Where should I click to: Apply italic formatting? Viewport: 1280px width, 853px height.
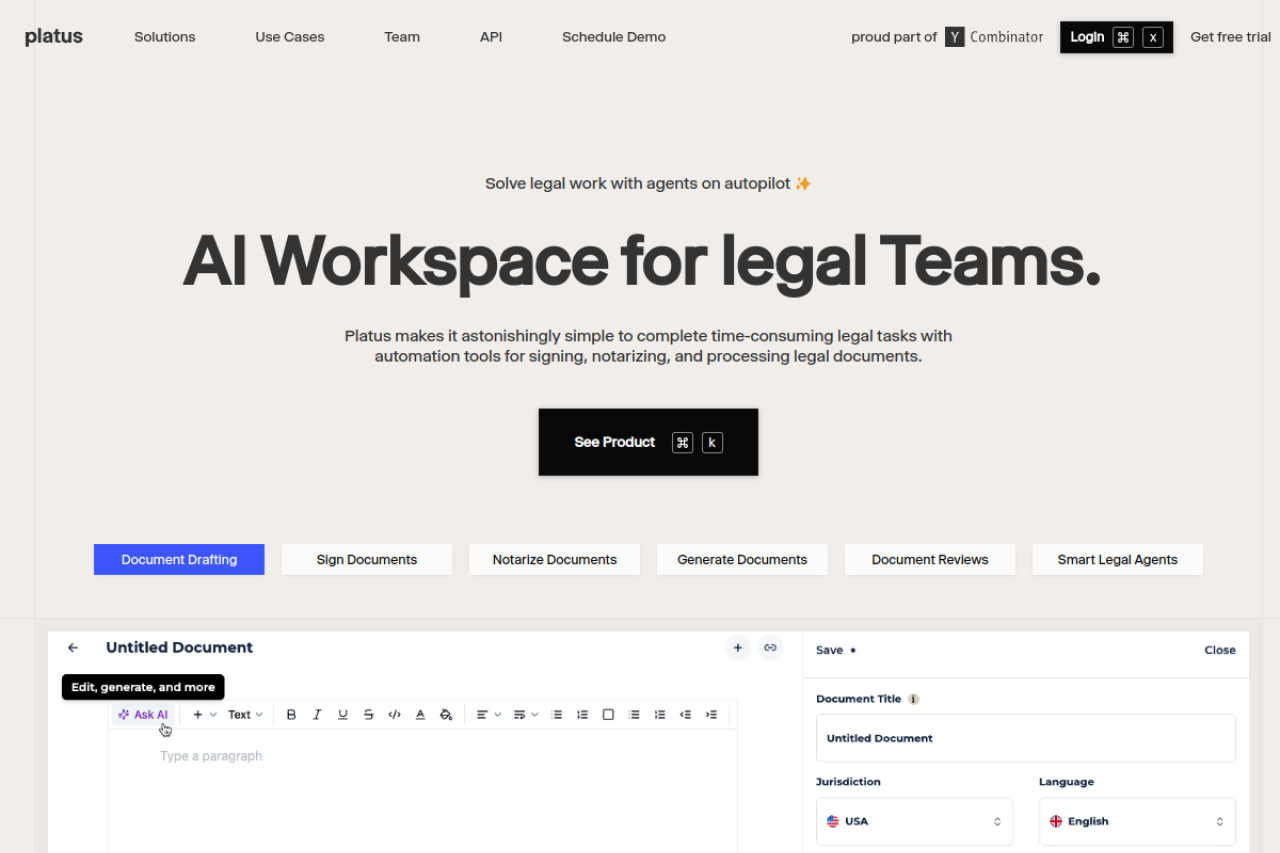click(x=317, y=715)
